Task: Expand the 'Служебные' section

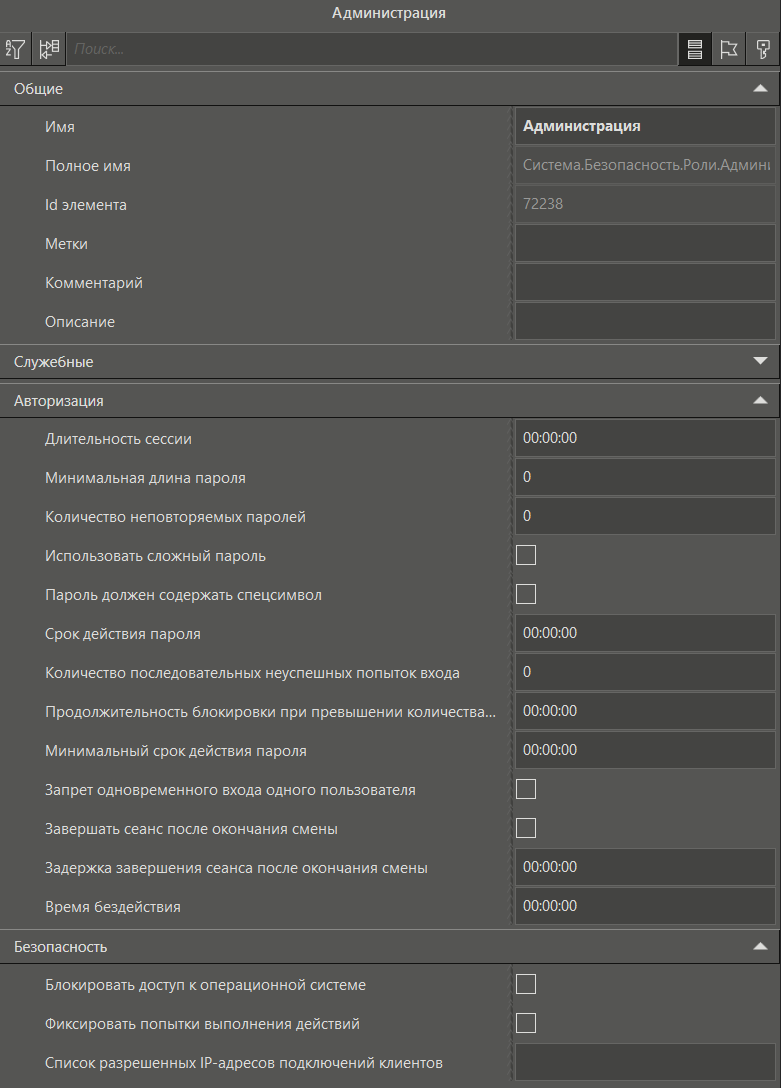Action: point(760,361)
